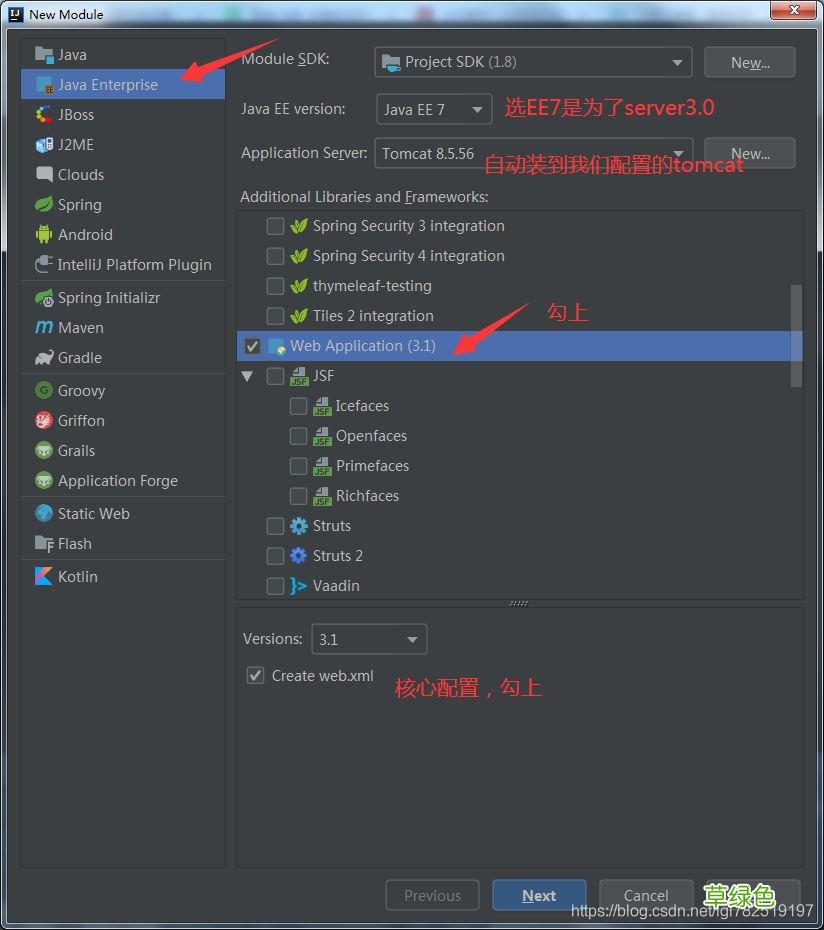Click the Next button
The image size is (824, 930).
(x=538, y=895)
